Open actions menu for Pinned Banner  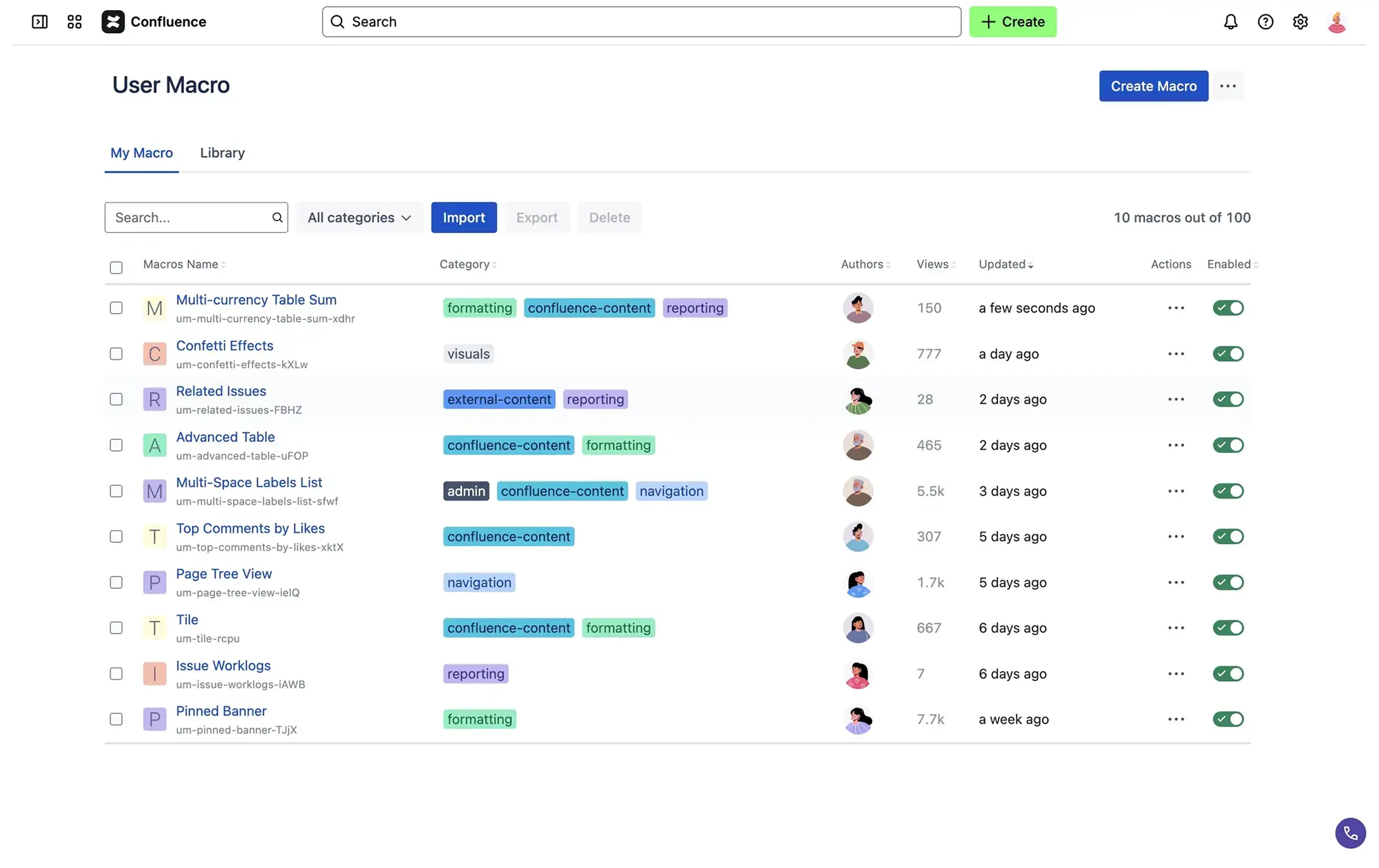coord(1176,719)
